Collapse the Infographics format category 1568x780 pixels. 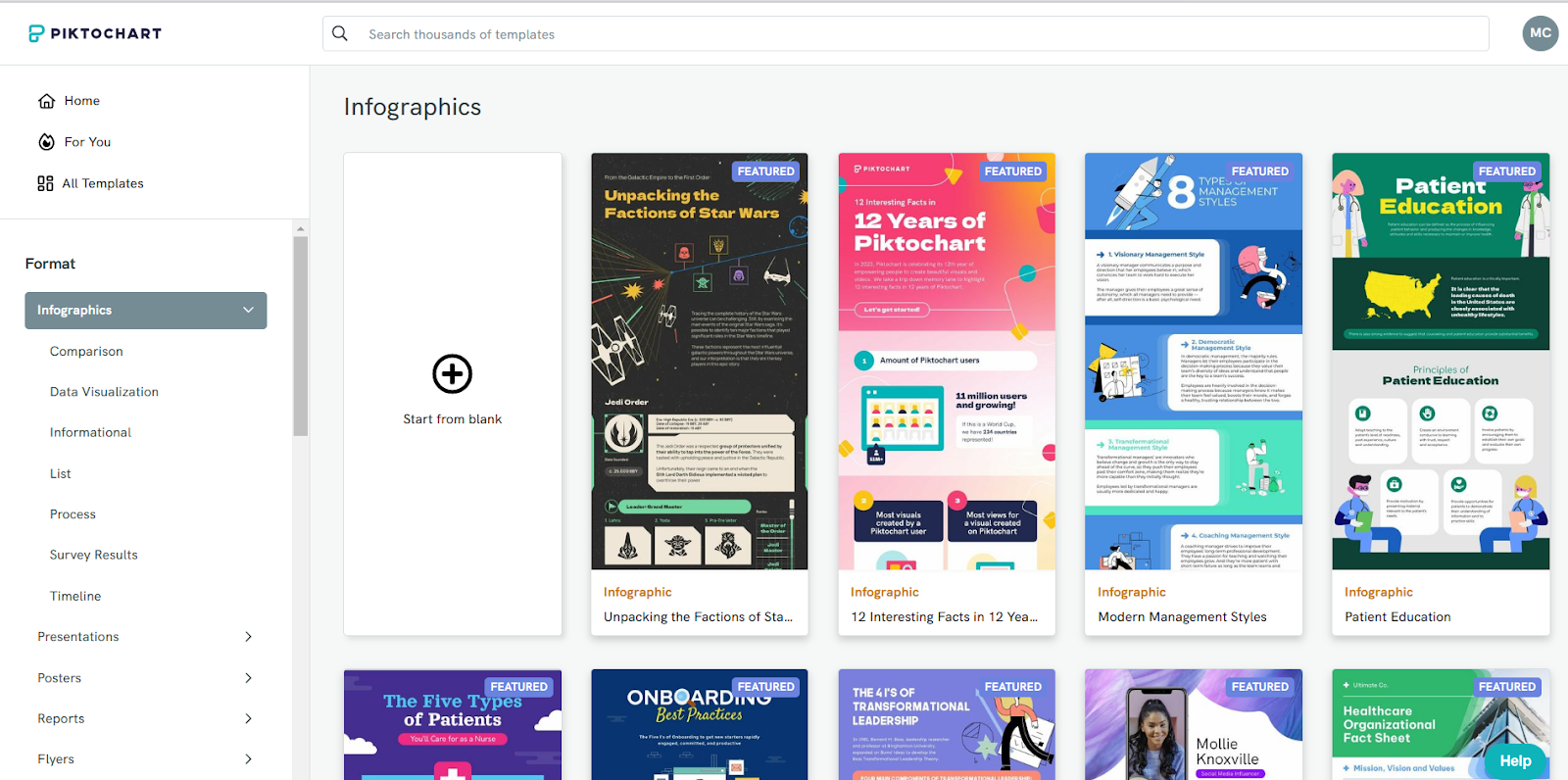146,311
